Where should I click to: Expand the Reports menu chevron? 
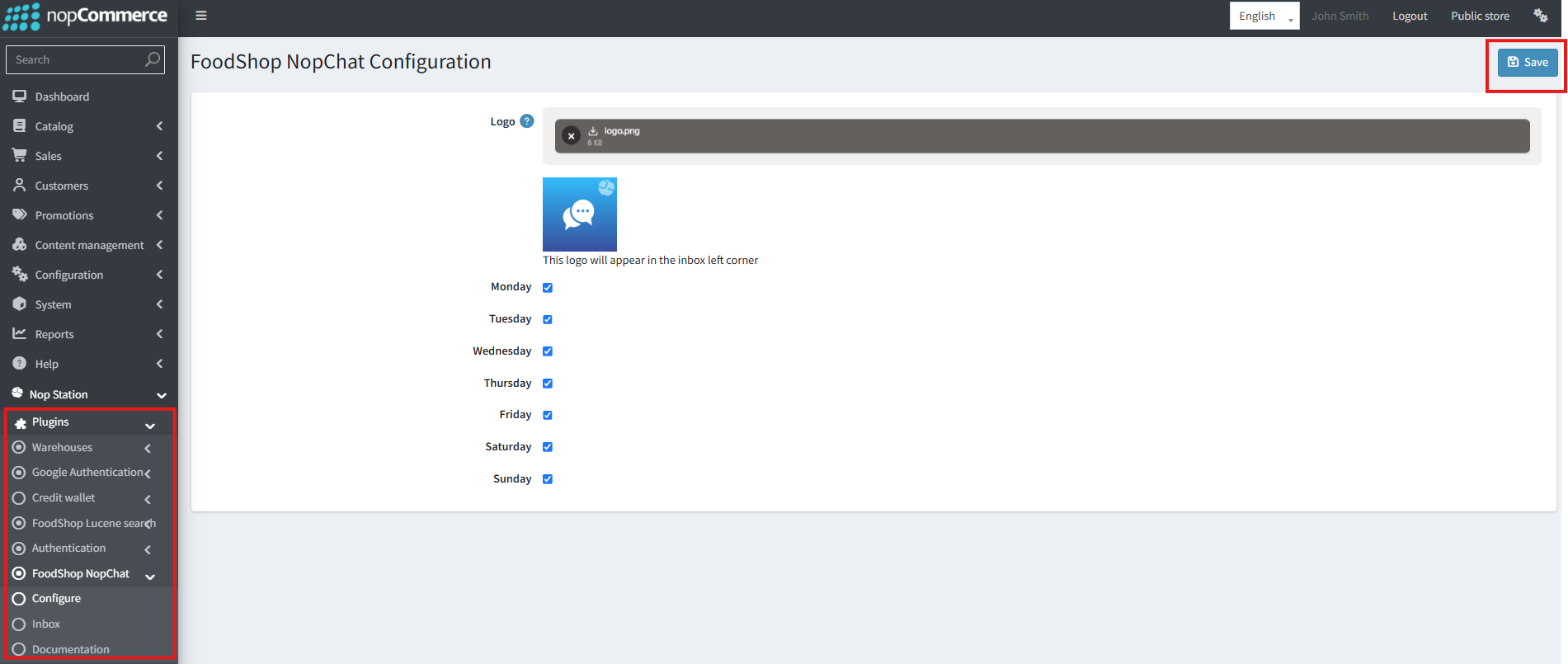point(159,334)
